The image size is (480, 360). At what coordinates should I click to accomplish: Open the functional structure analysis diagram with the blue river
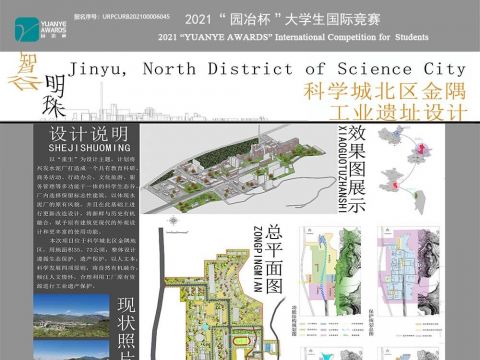330,271
